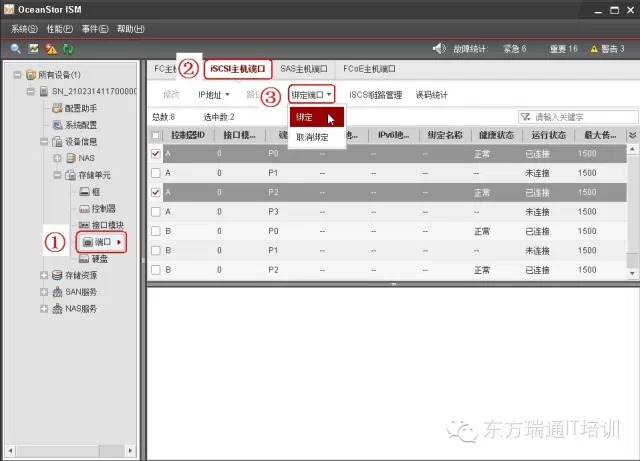Expand the NAS tree node
Viewport: 640px width, 461px height.
tap(58, 158)
